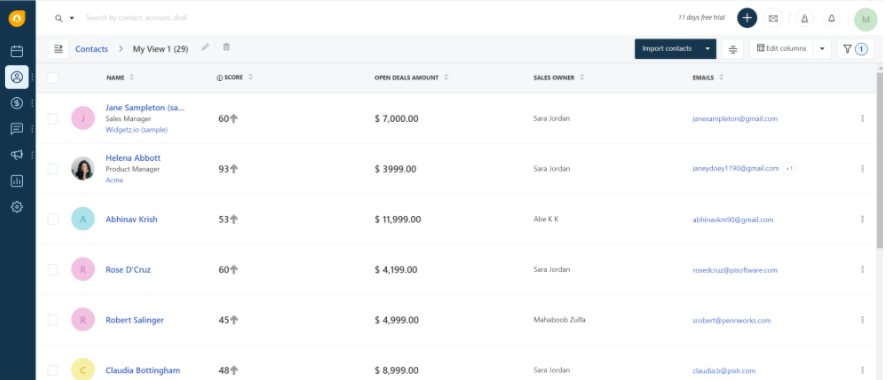Open the user profile avatar M
Screen dimensions: 887x380
point(866,19)
